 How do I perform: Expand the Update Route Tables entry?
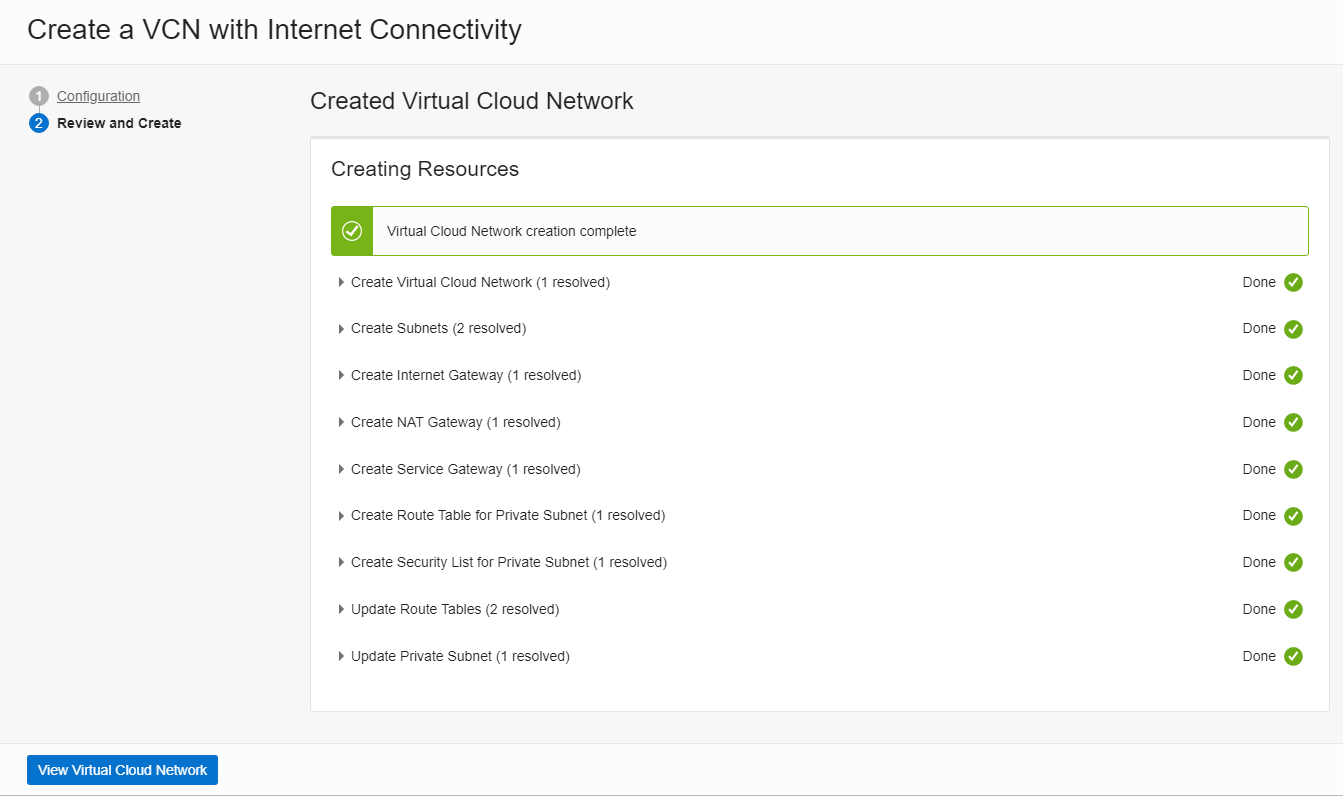[x=341, y=608]
